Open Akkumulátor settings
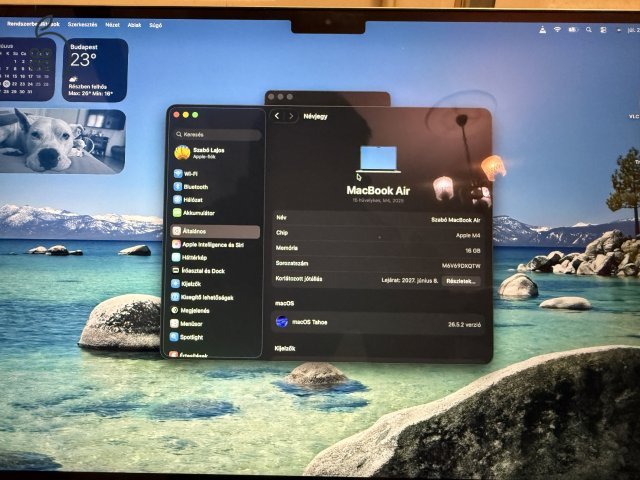This screenshot has width=640, height=480. (x=193, y=213)
